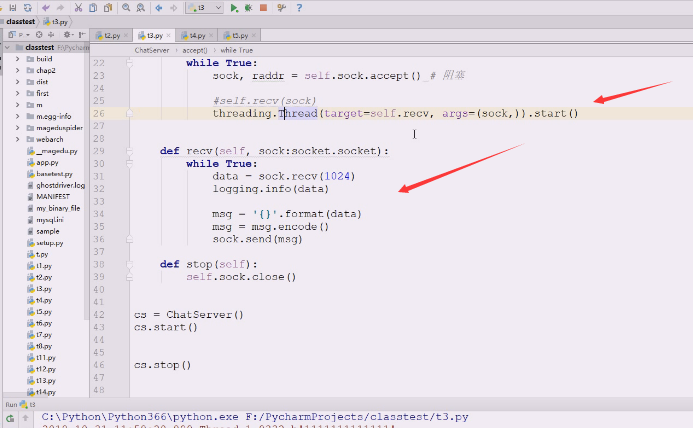
Task: Close the t4.py tab
Action: point(211,35)
